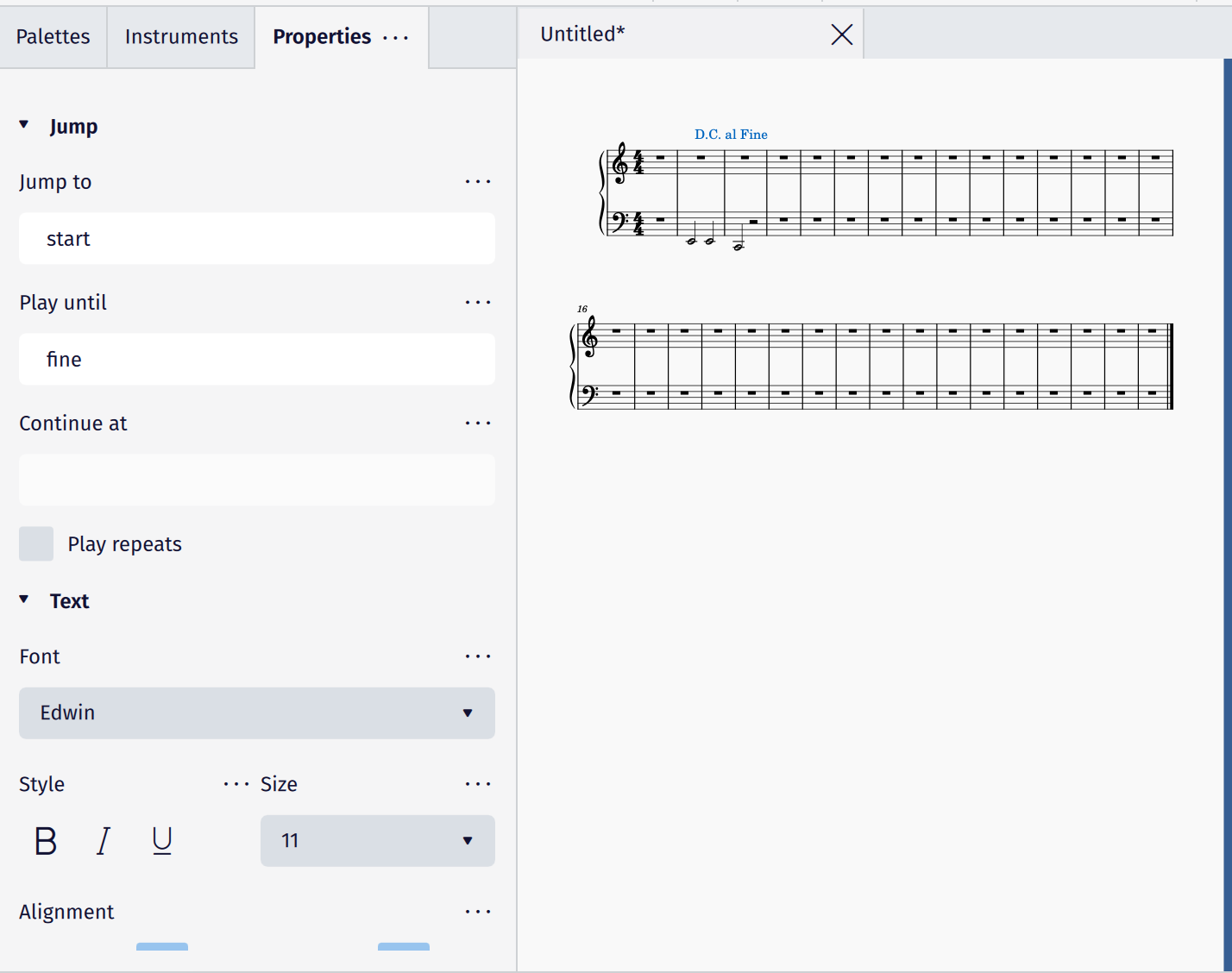Open the Play until additional options
The image size is (1232, 973).
click(x=478, y=302)
